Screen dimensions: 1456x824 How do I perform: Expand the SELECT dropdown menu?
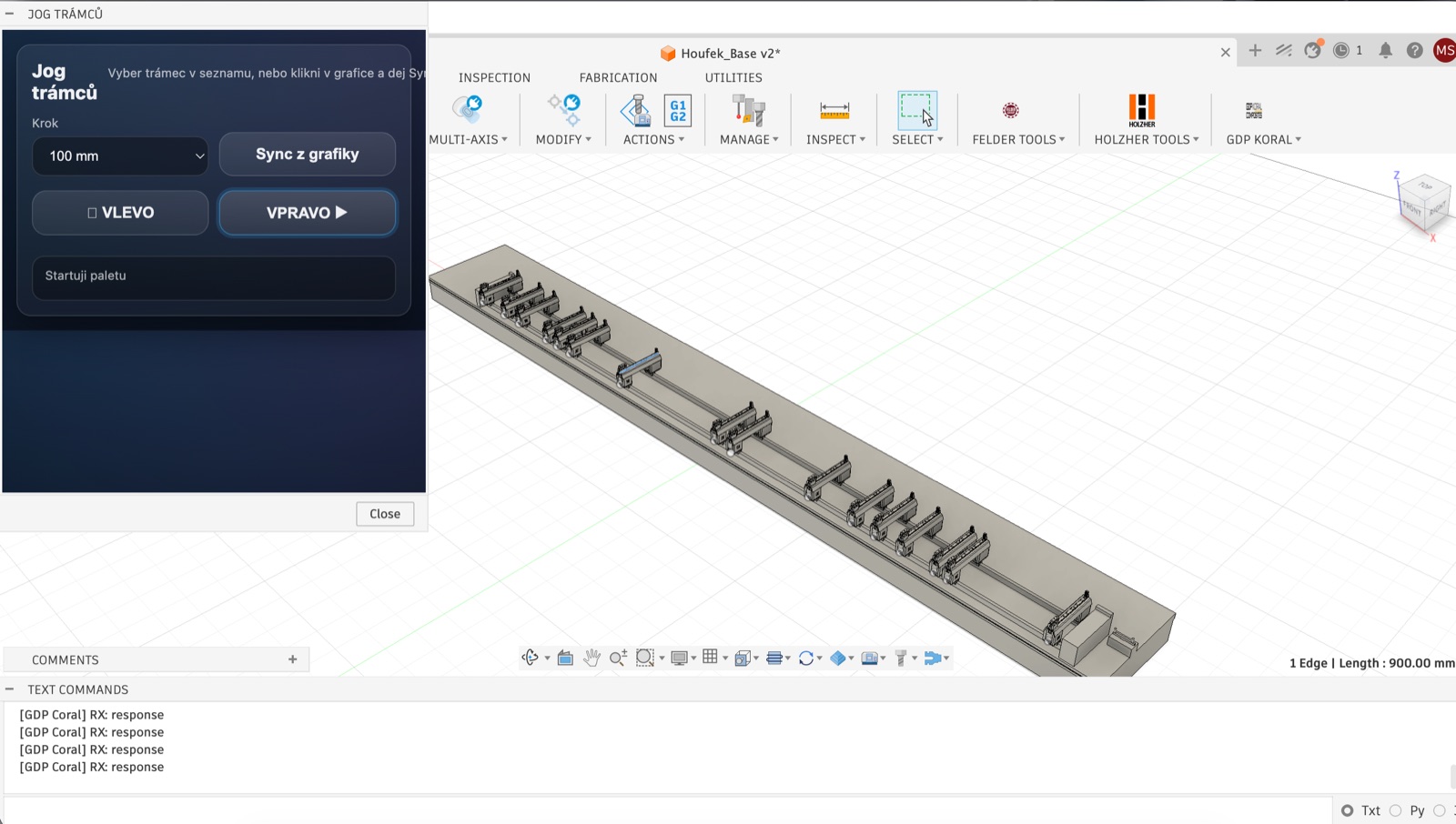pyautogui.click(x=917, y=139)
